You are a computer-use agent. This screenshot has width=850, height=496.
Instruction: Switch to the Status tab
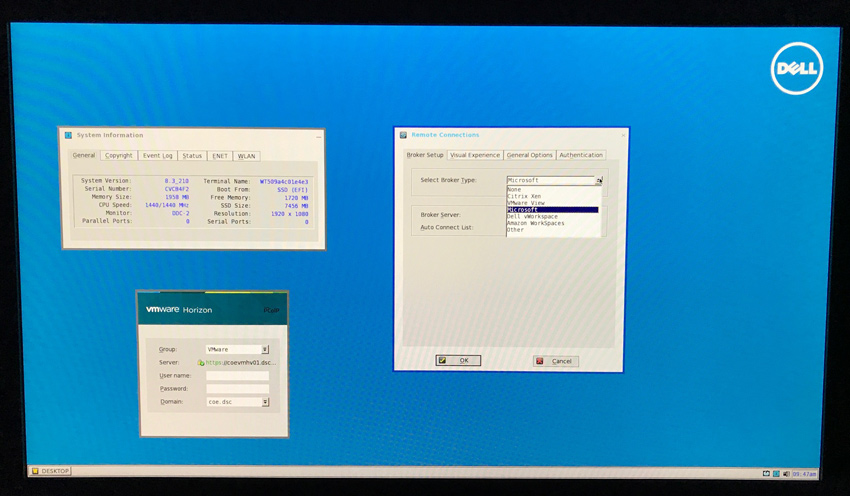pos(192,156)
